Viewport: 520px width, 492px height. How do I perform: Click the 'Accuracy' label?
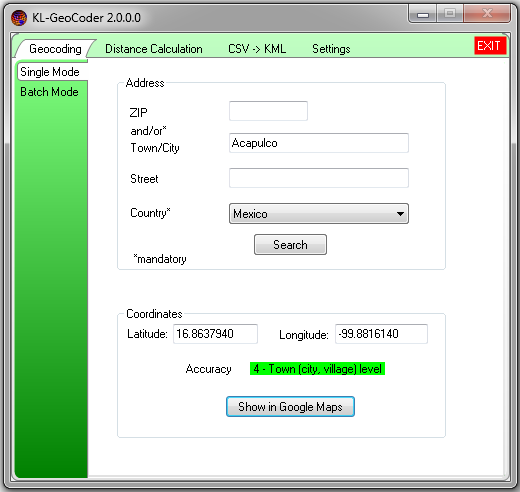(209, 369)
